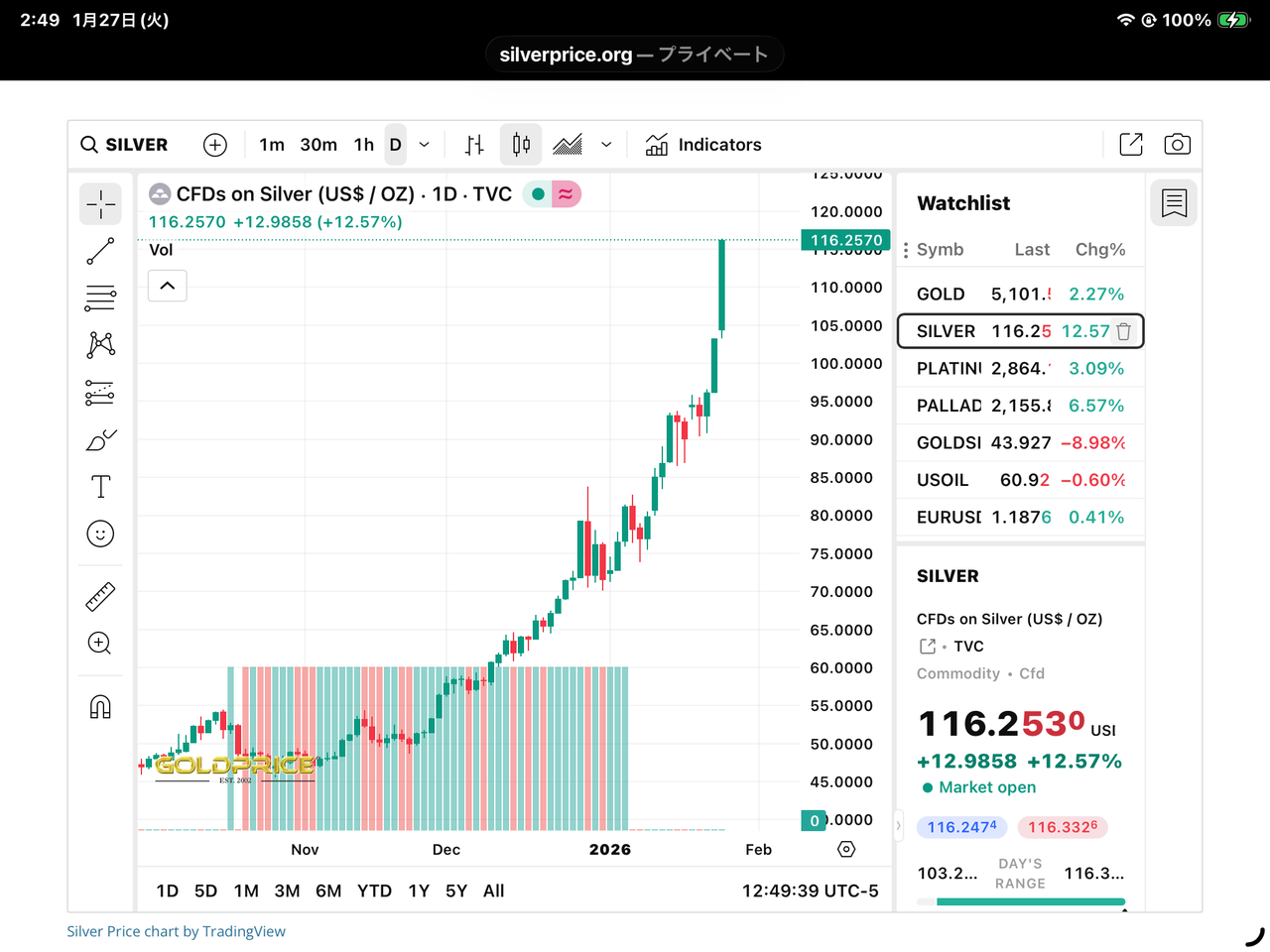Viewport: 1270px width, 952px height.
Task: Click the zoom in magnifier tool
Action: click(x=100, y=644)
